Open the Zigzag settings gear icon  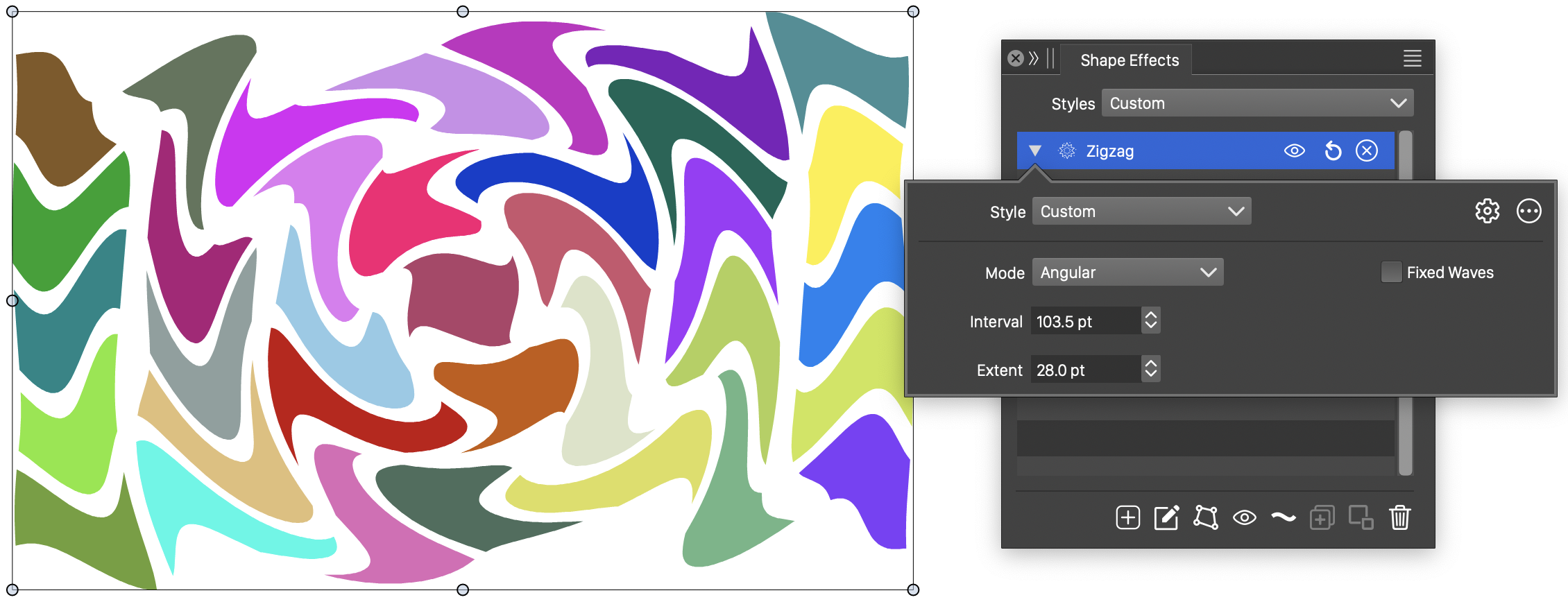tap(1487, 211)
